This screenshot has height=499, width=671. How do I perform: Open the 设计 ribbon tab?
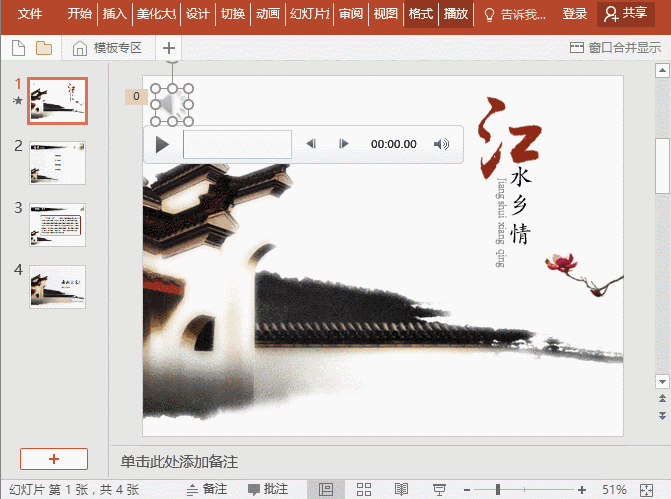198,14
